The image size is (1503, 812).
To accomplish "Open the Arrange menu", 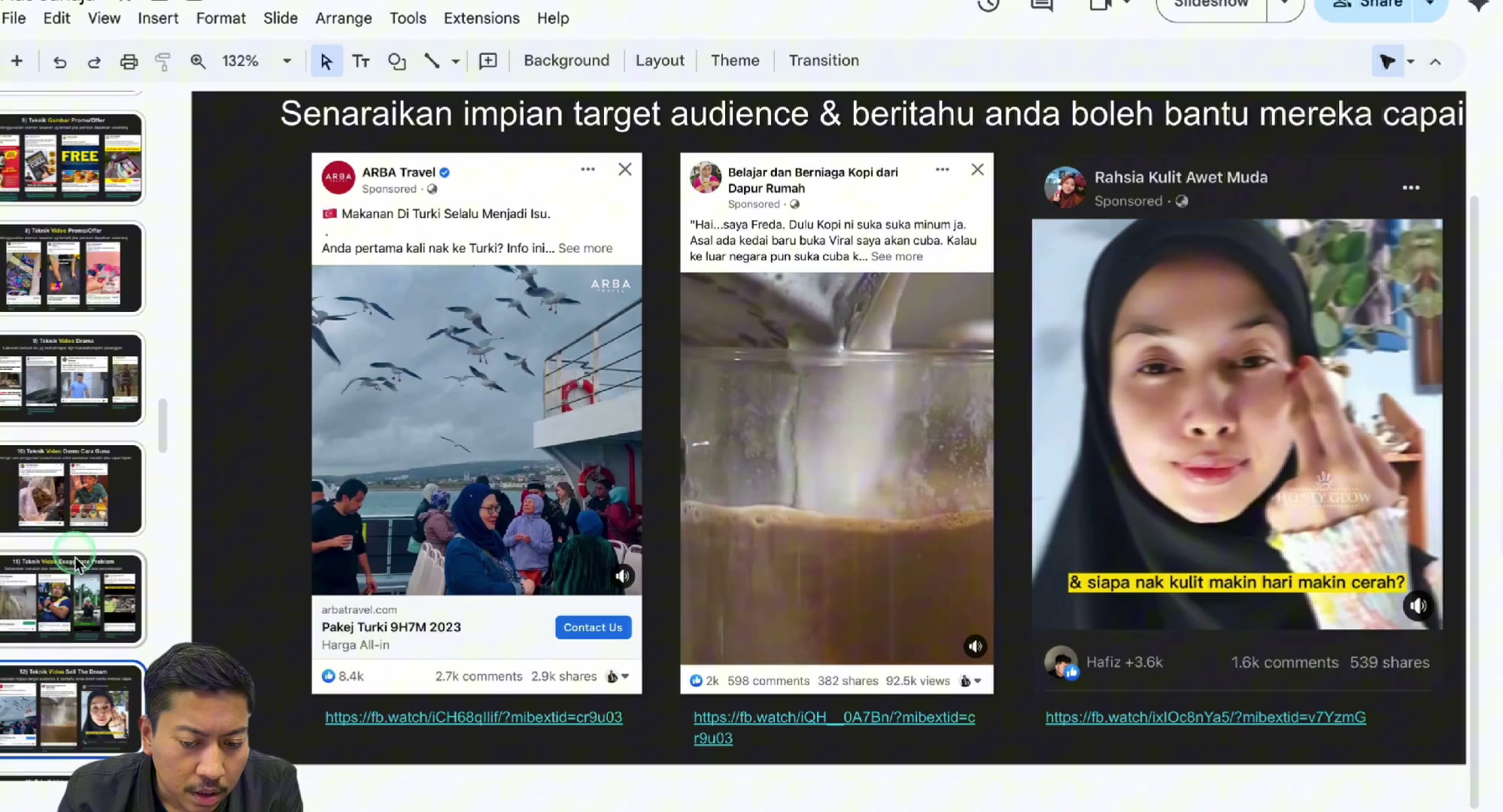I will pos(344,18).
